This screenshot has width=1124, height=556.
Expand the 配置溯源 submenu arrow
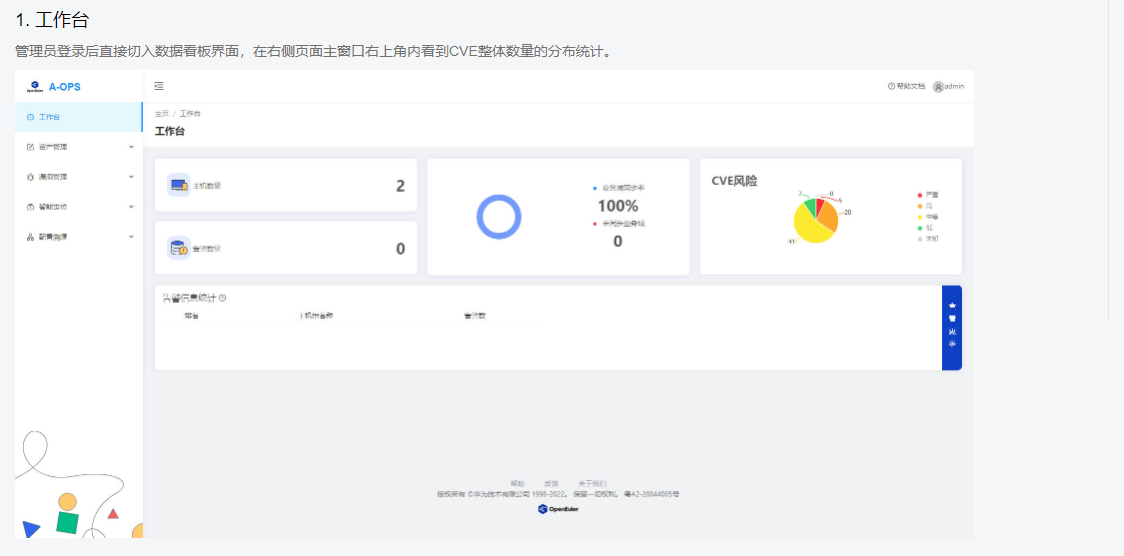click(131, 237)
